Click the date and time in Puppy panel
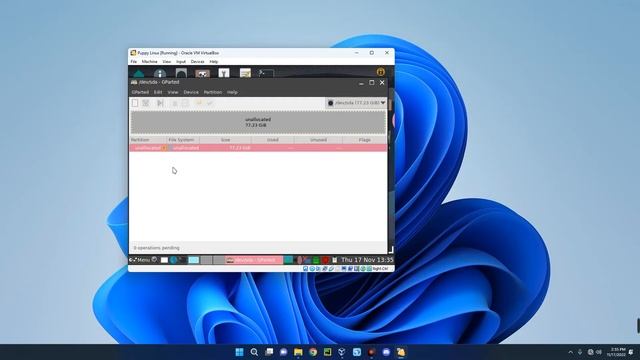640x360 pixels. [367, 260]
